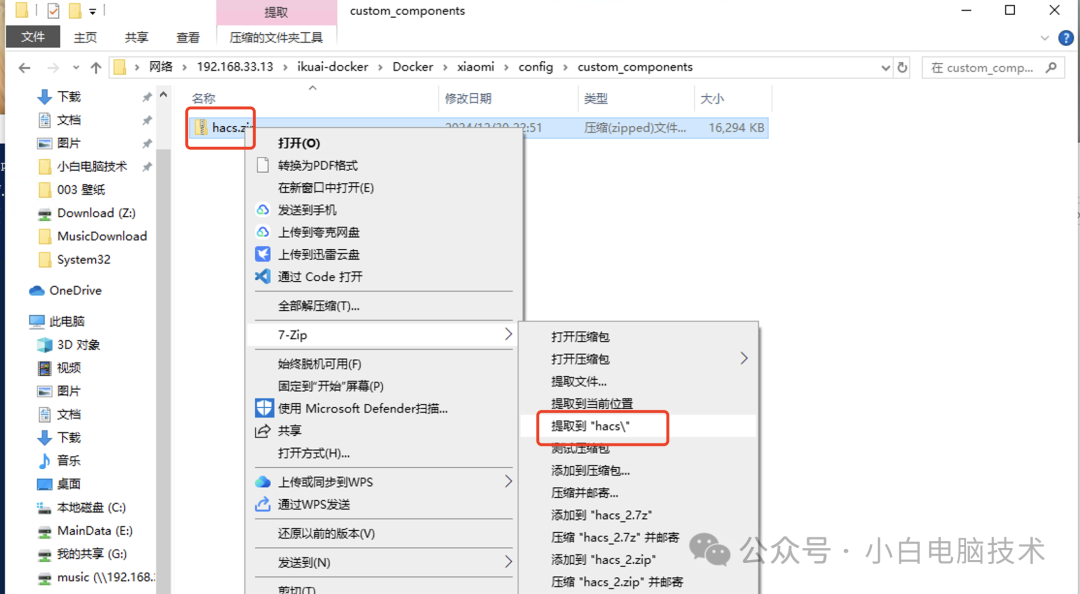Select the 共享 share option
This screenshot has height=594, width=1080.
[301, 431]
